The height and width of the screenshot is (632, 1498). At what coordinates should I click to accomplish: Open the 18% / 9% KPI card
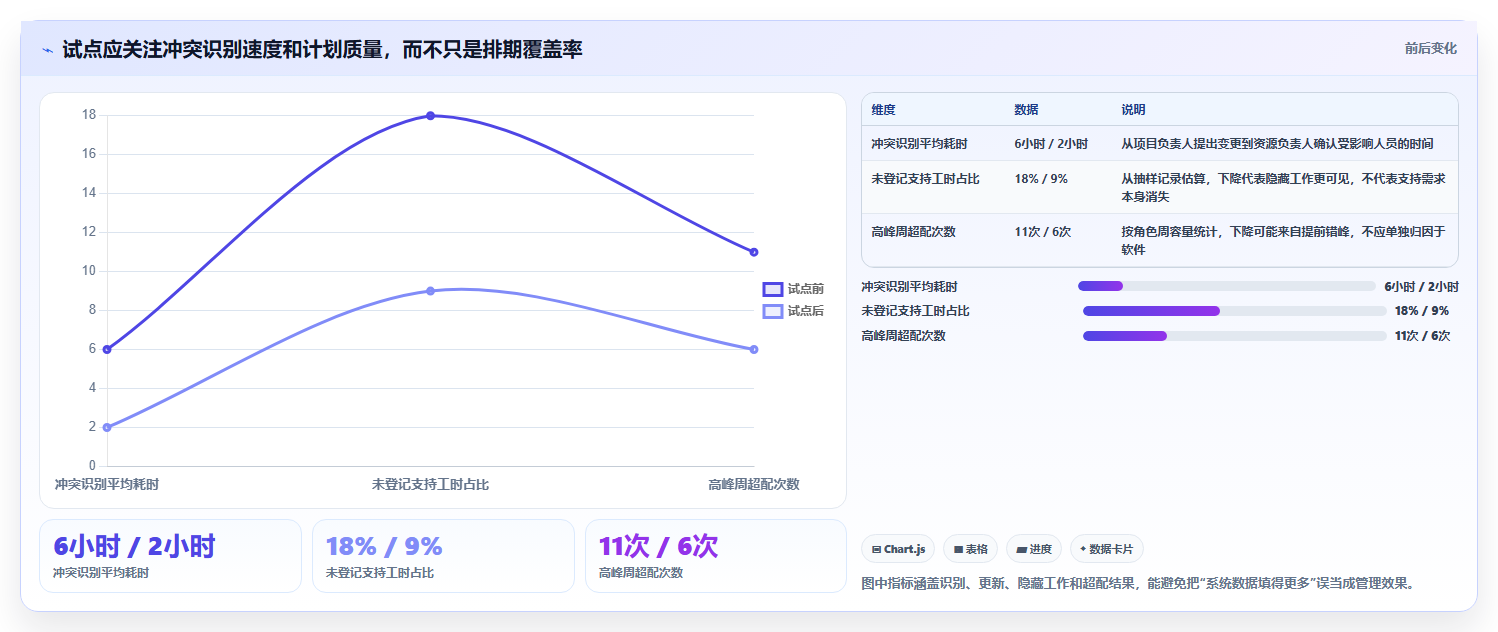pos(443,556)
